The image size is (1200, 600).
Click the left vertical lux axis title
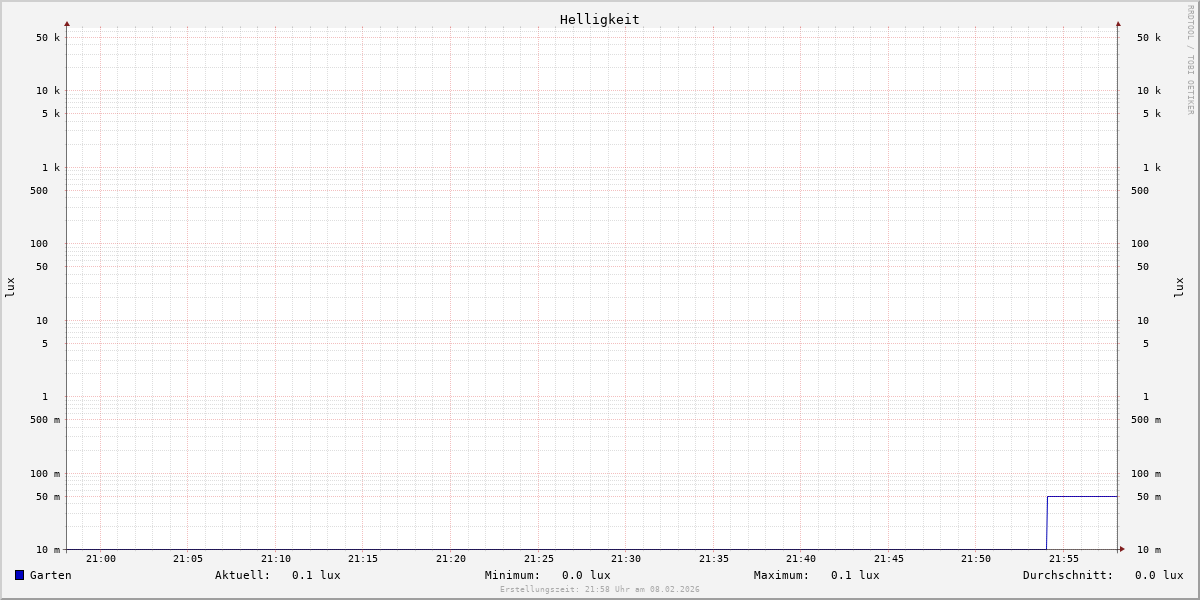(x=10, y=287)
